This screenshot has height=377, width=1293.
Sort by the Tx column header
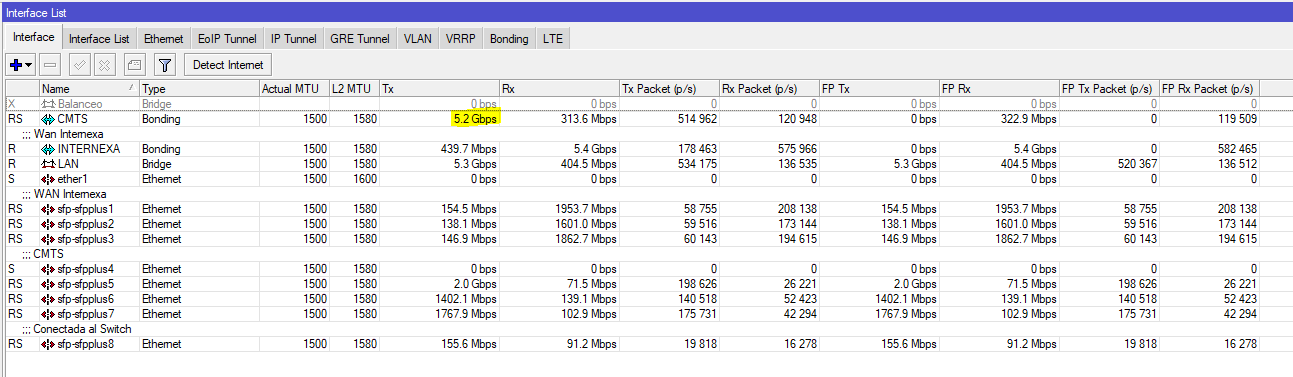coord(439,89)
